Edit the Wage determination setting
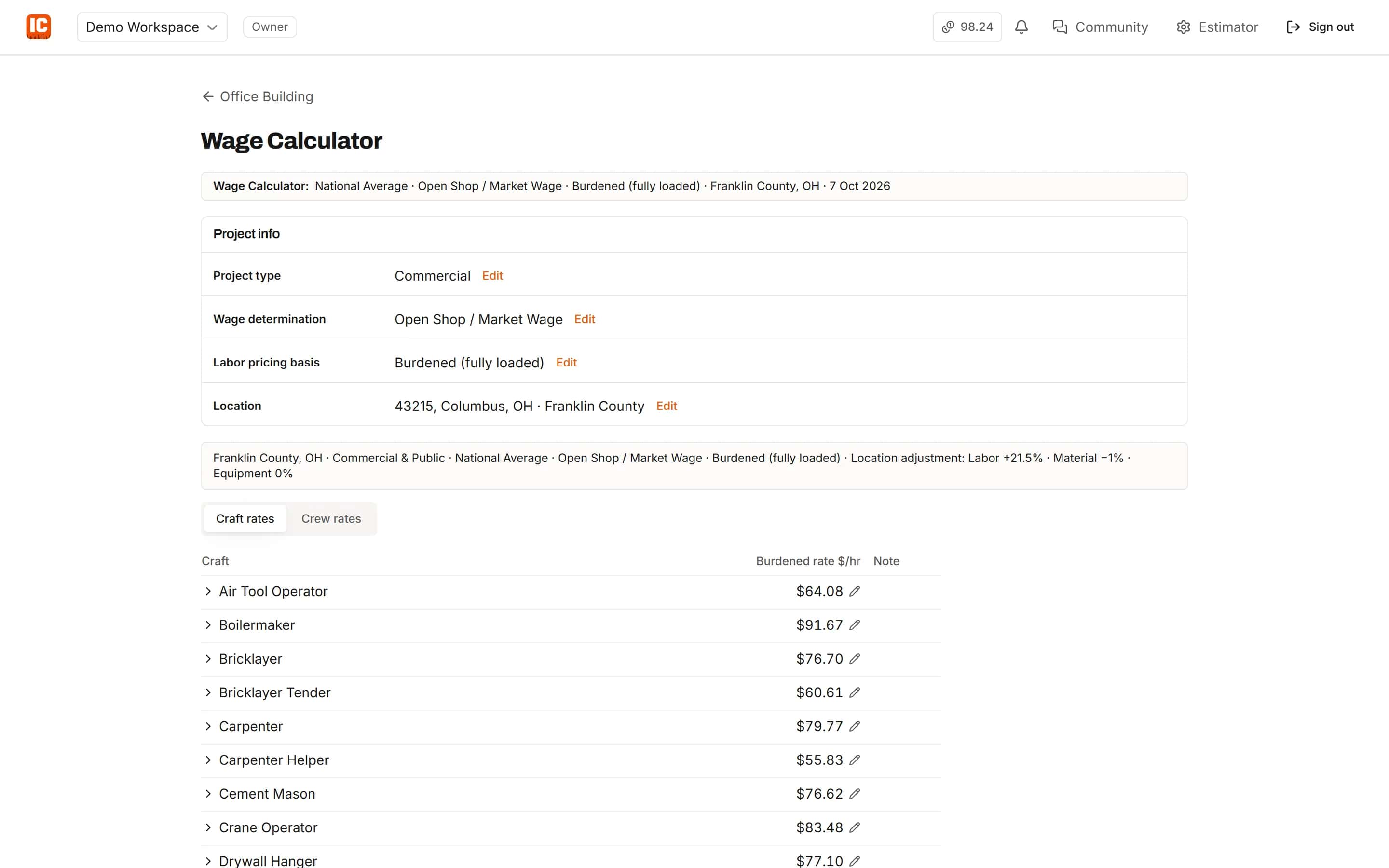 (585, 319)
